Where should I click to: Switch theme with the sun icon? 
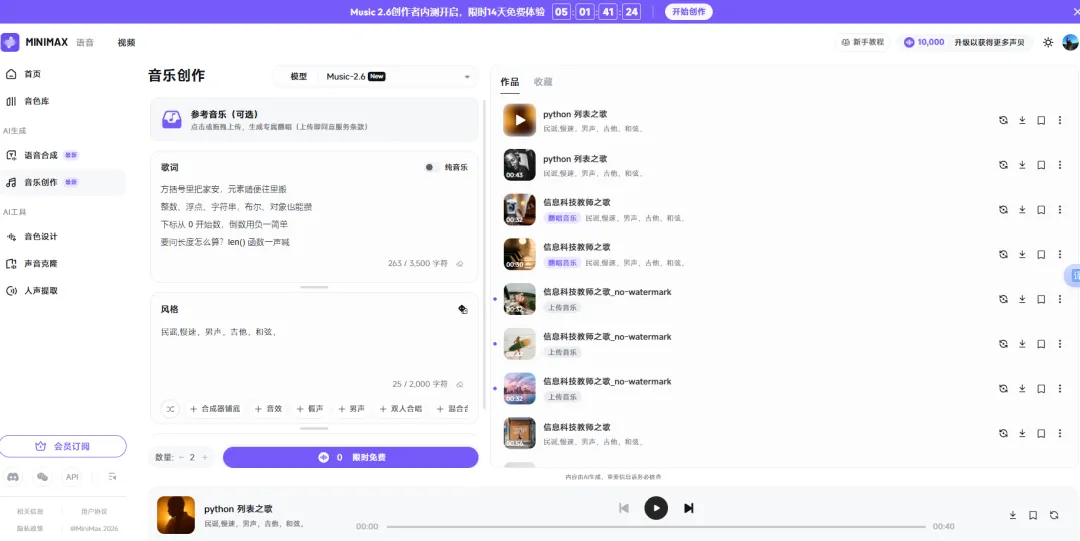click(1048, 43)
